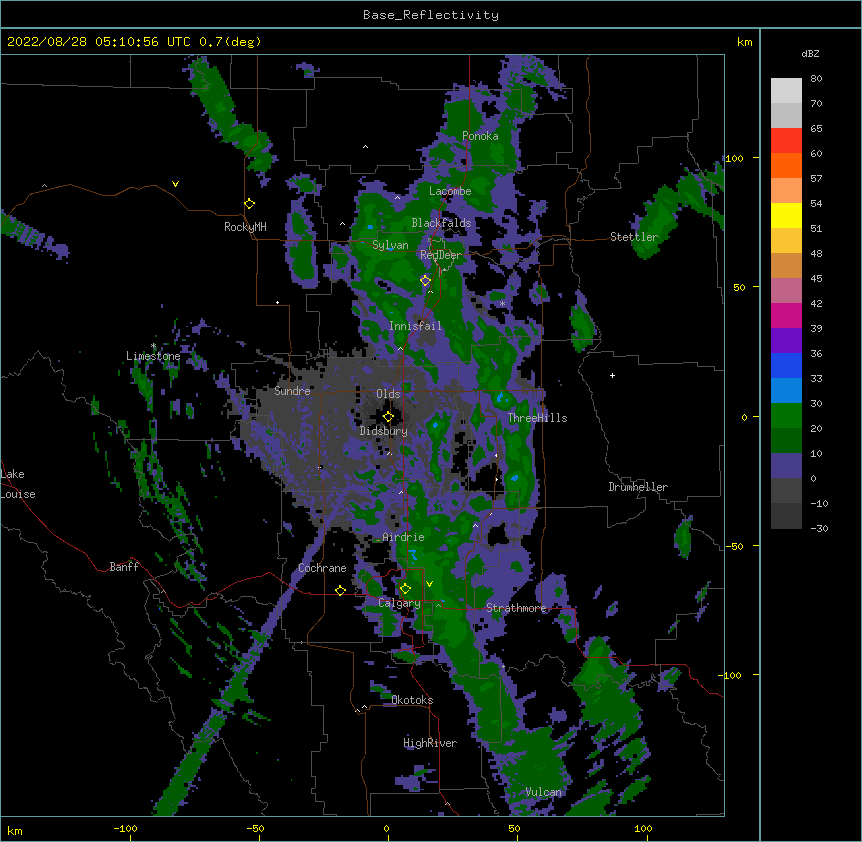Click the -30 value in dBZ legend
The width and height of the screenshot is (862, 842).
tap(819, 529)
